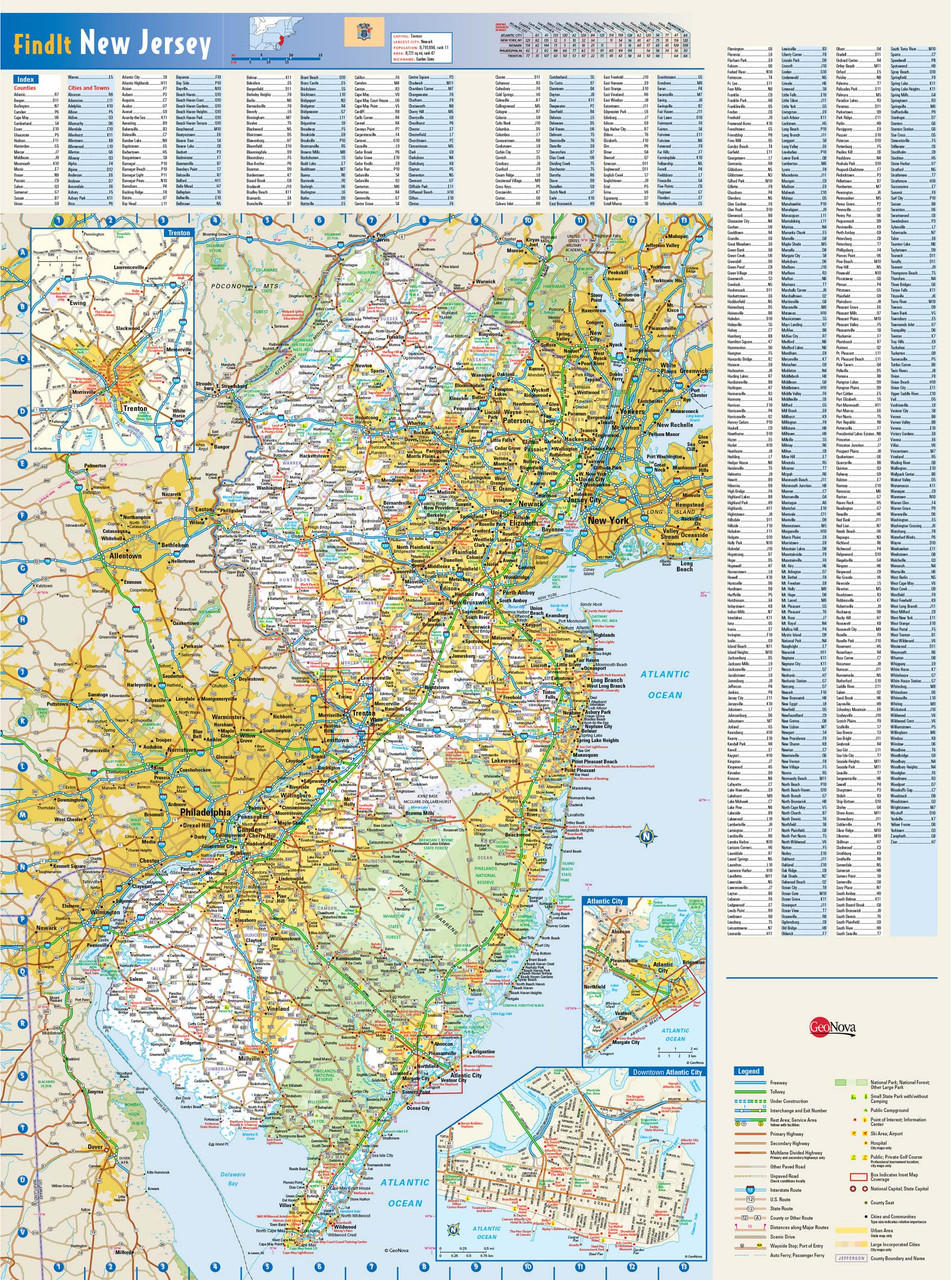Click the Private Golf Course icon in the legend
951x1280 pixels.
tap(864, 1157)
